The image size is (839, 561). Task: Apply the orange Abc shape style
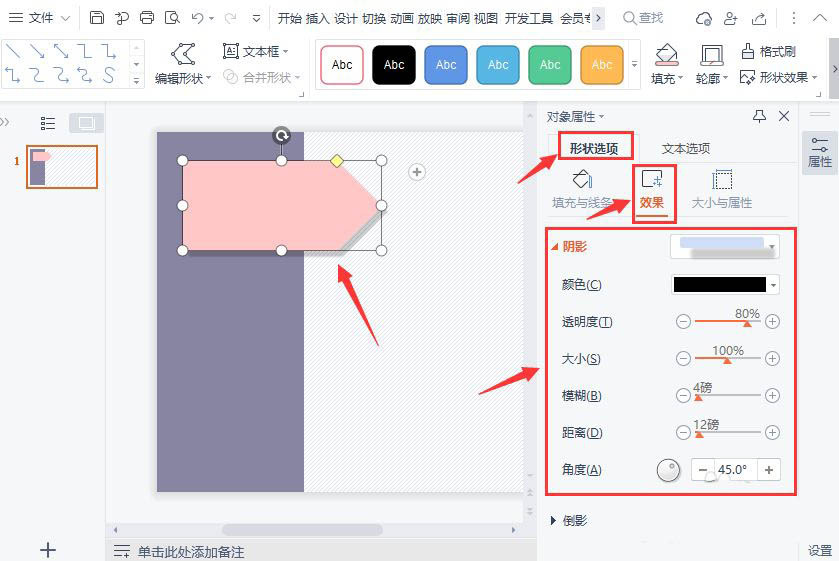point(601,65)
